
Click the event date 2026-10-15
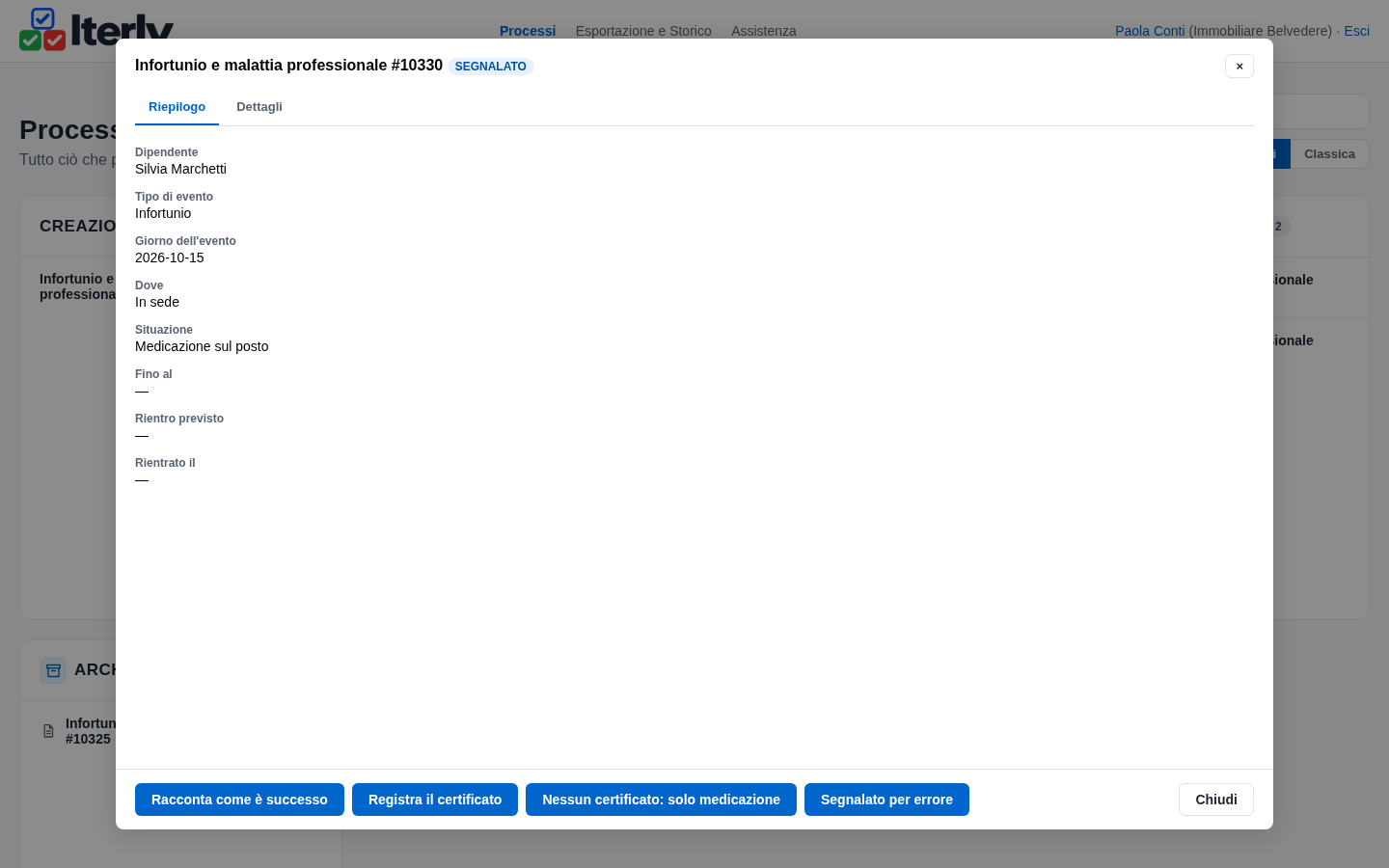point(170,258)
